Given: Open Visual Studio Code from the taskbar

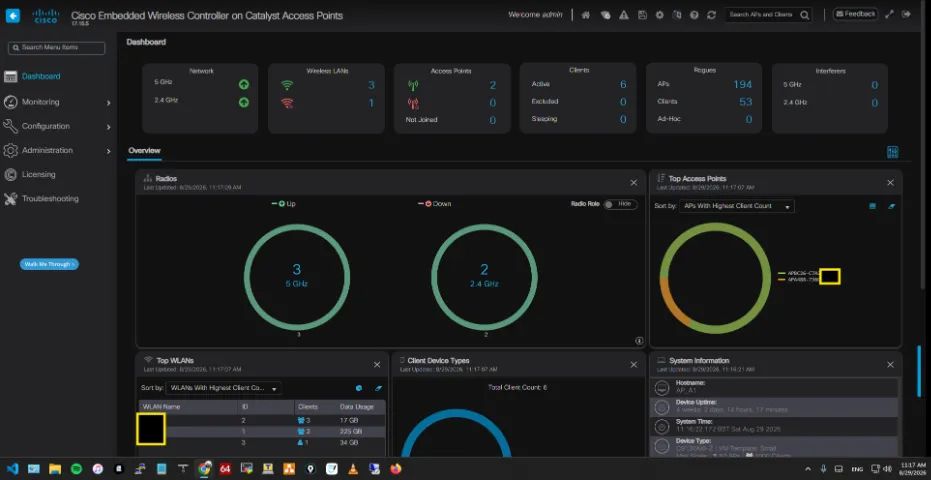Looking at the screenshot, I should coord(13,469).
